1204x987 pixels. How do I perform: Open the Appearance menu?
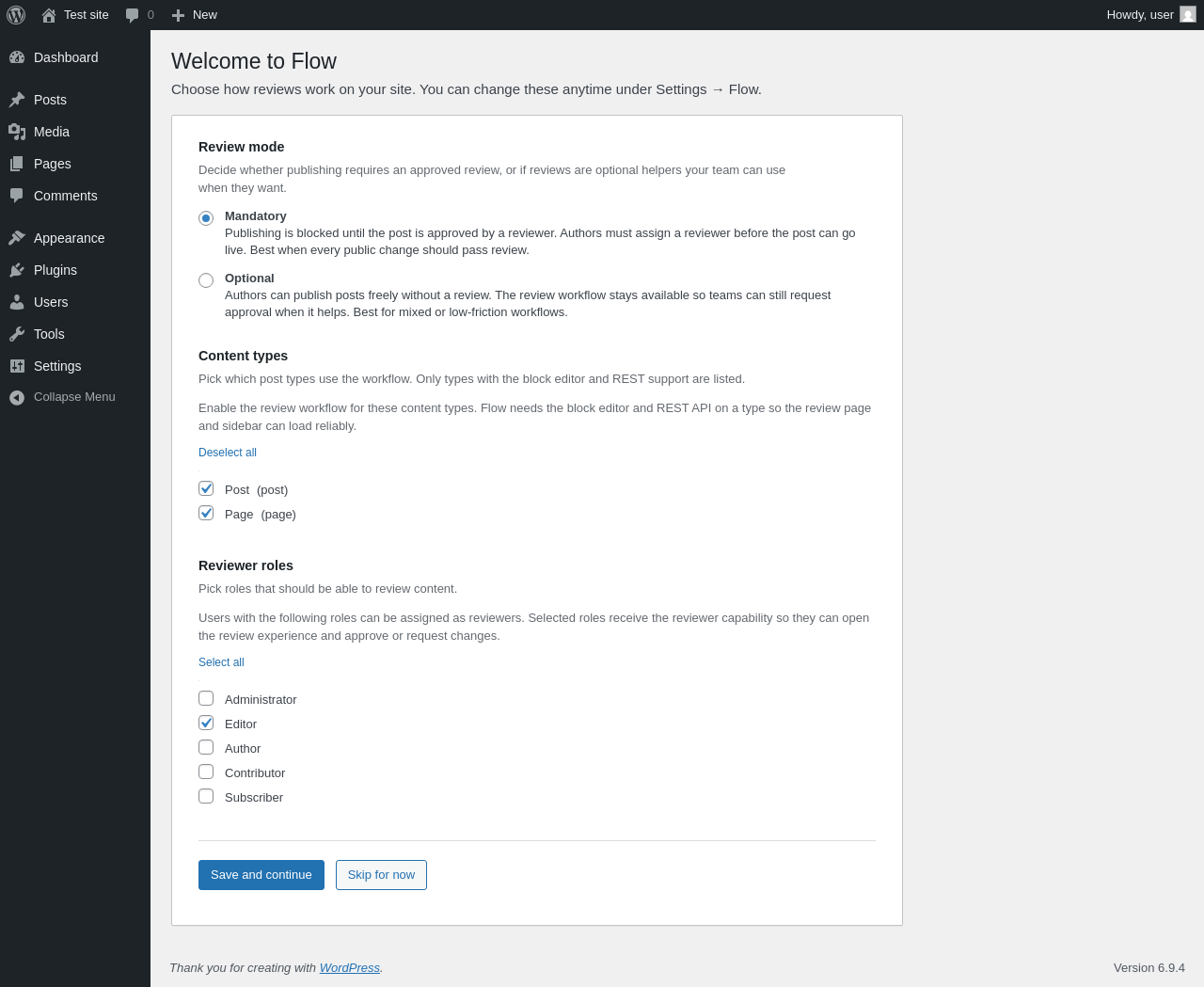(x=69, y=238)
